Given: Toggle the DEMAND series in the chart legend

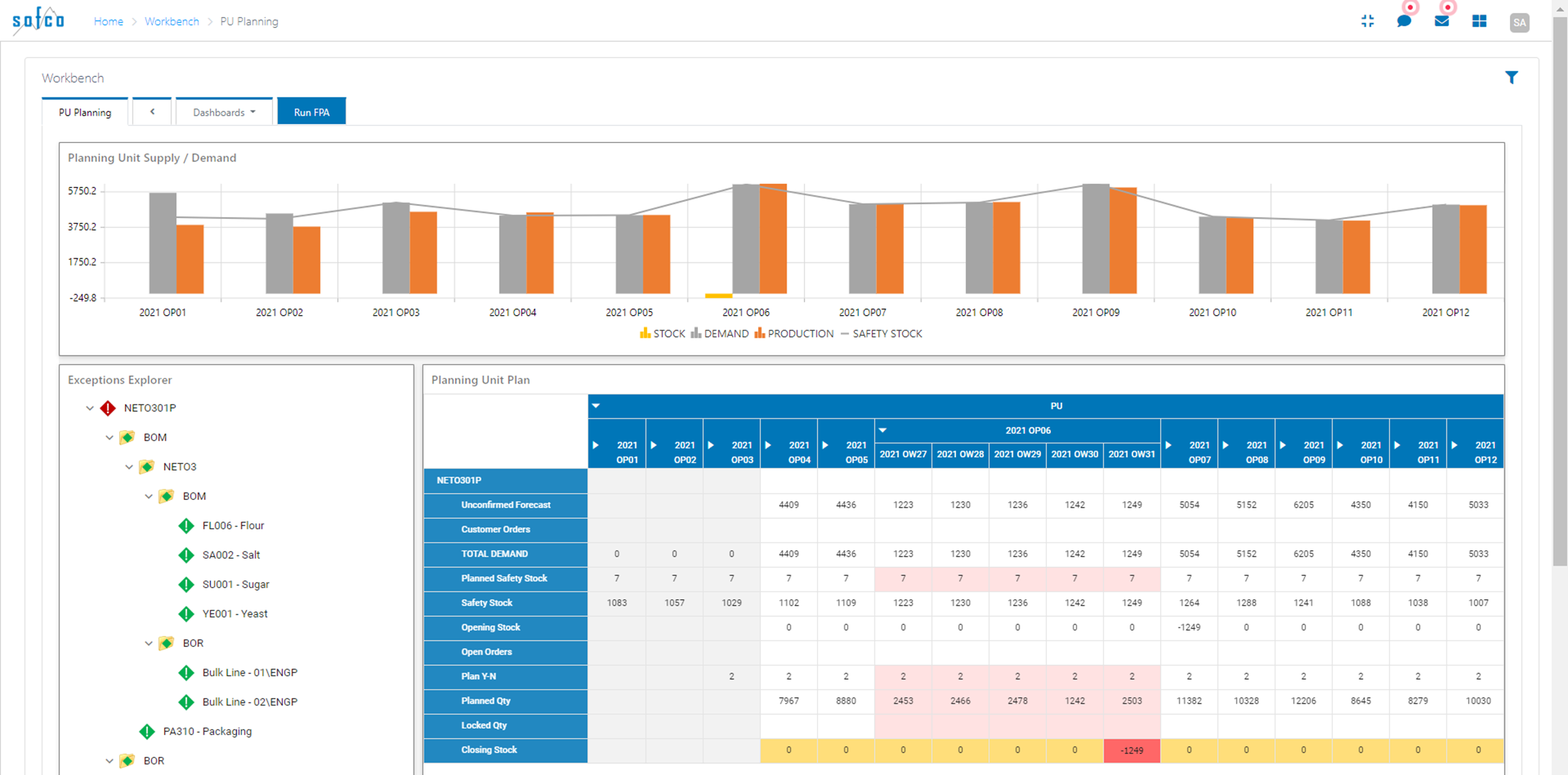Looking at the screenshot, I should (720, 333).
